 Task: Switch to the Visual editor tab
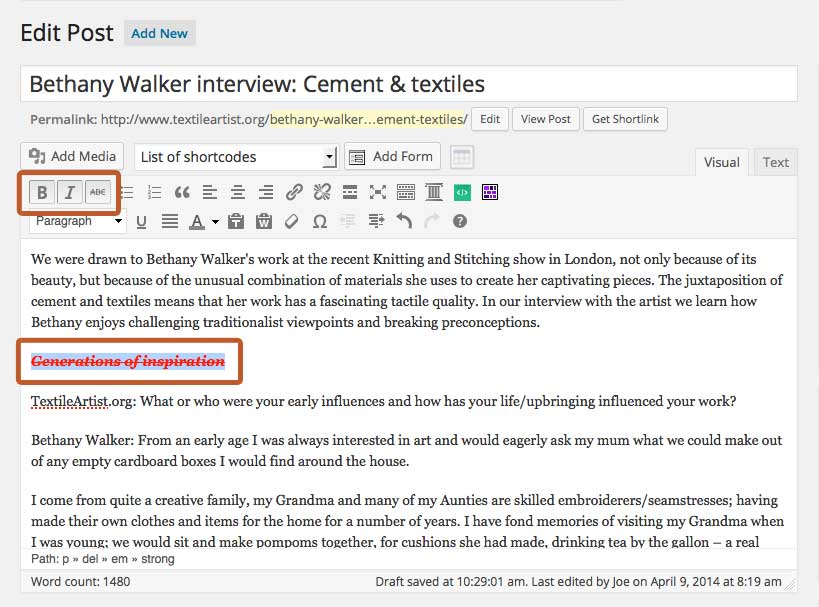[x=721, y=162]
